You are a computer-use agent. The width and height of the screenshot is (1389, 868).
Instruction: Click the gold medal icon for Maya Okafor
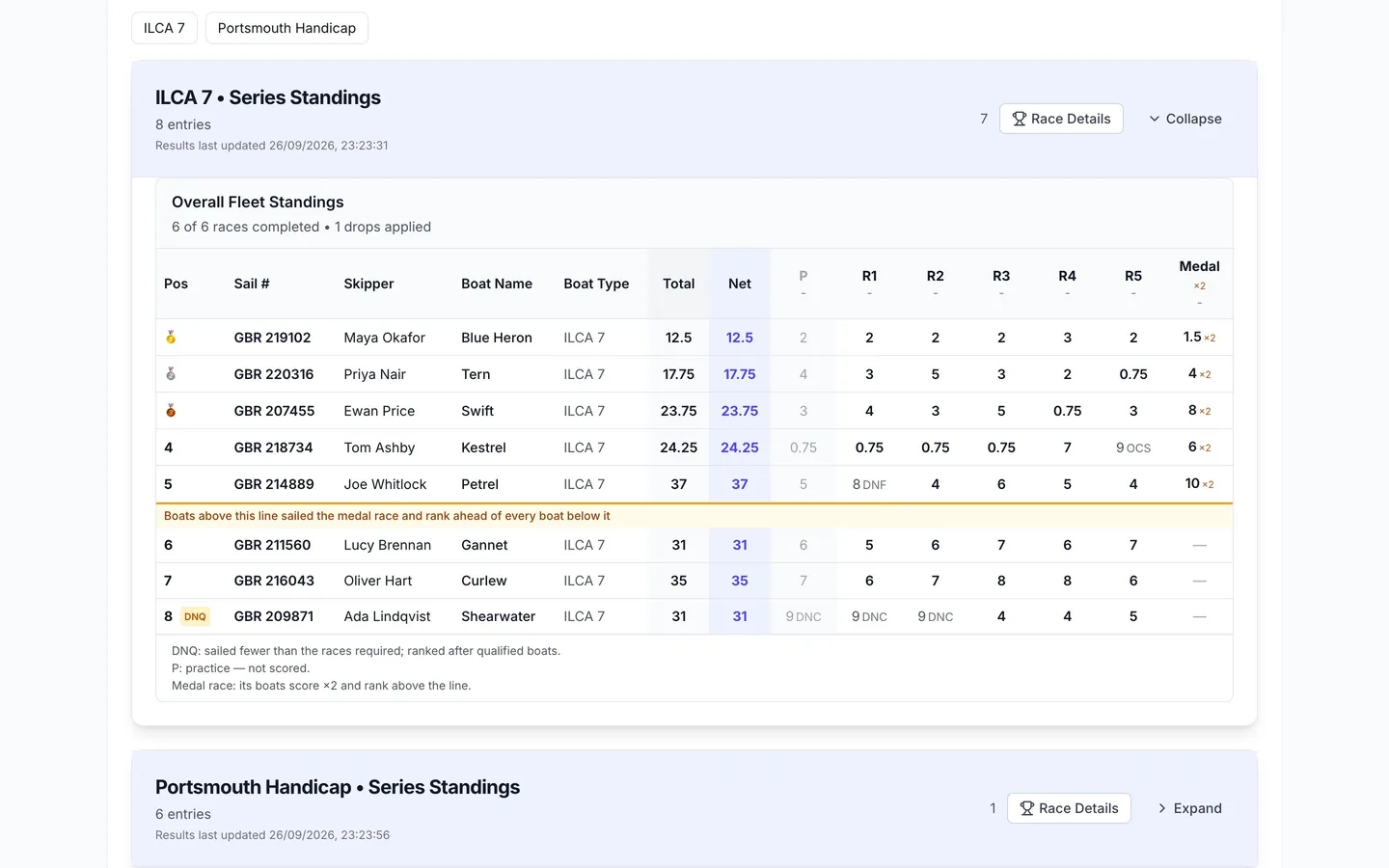coord(171,338)
